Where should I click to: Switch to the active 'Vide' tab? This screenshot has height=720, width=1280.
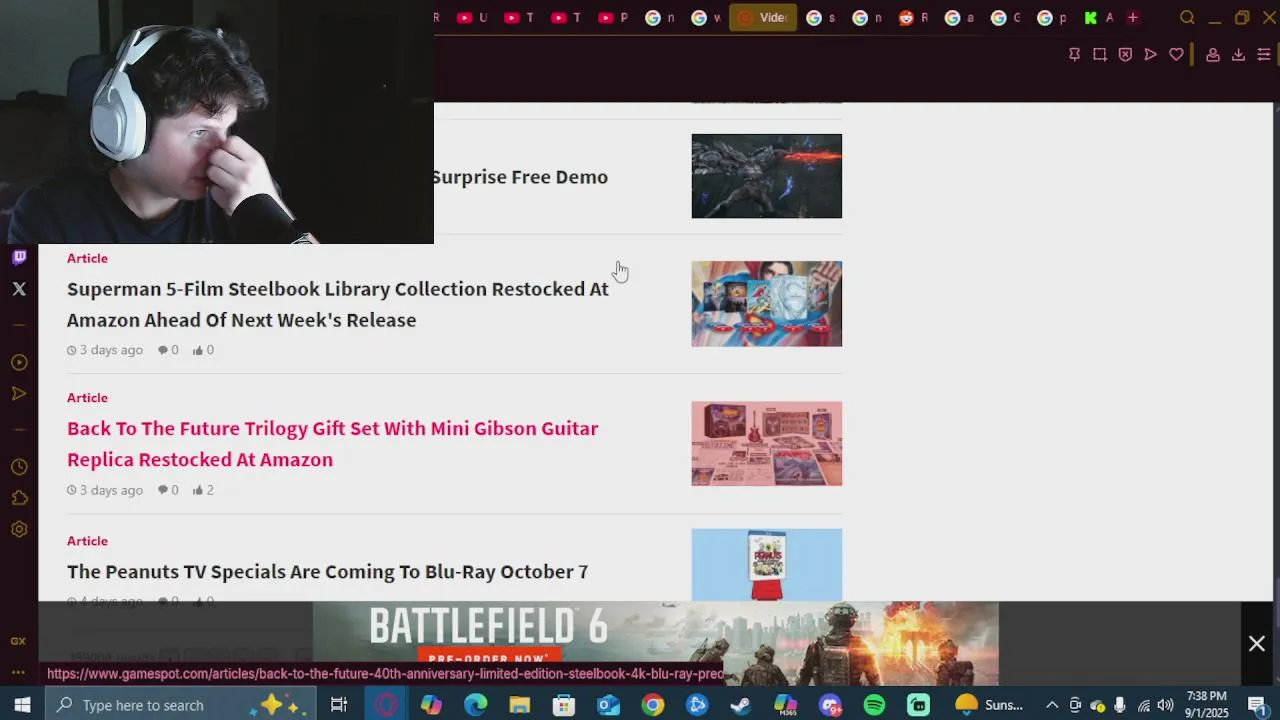[x=763, y=18]
